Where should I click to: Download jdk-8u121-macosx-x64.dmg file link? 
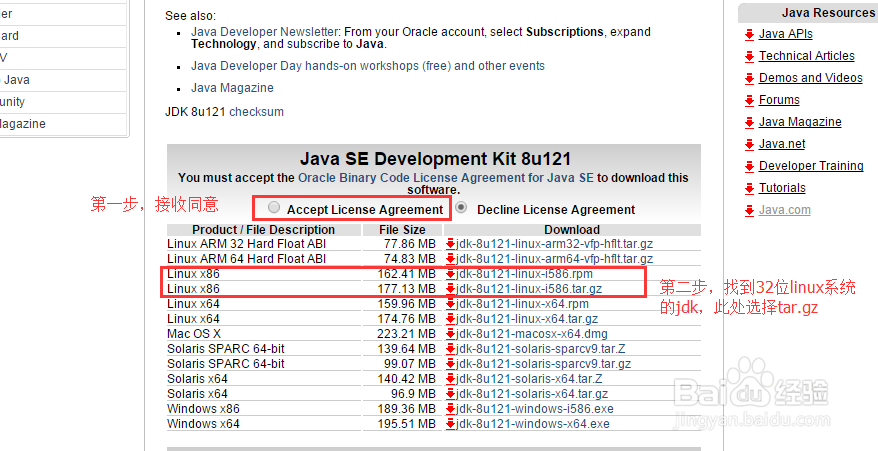[532, 334]
